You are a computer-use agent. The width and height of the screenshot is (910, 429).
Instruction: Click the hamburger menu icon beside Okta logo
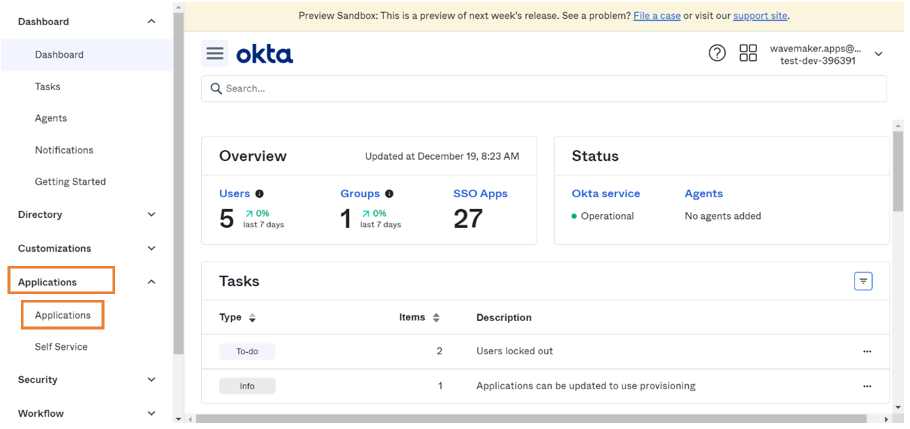click(214, 54)
